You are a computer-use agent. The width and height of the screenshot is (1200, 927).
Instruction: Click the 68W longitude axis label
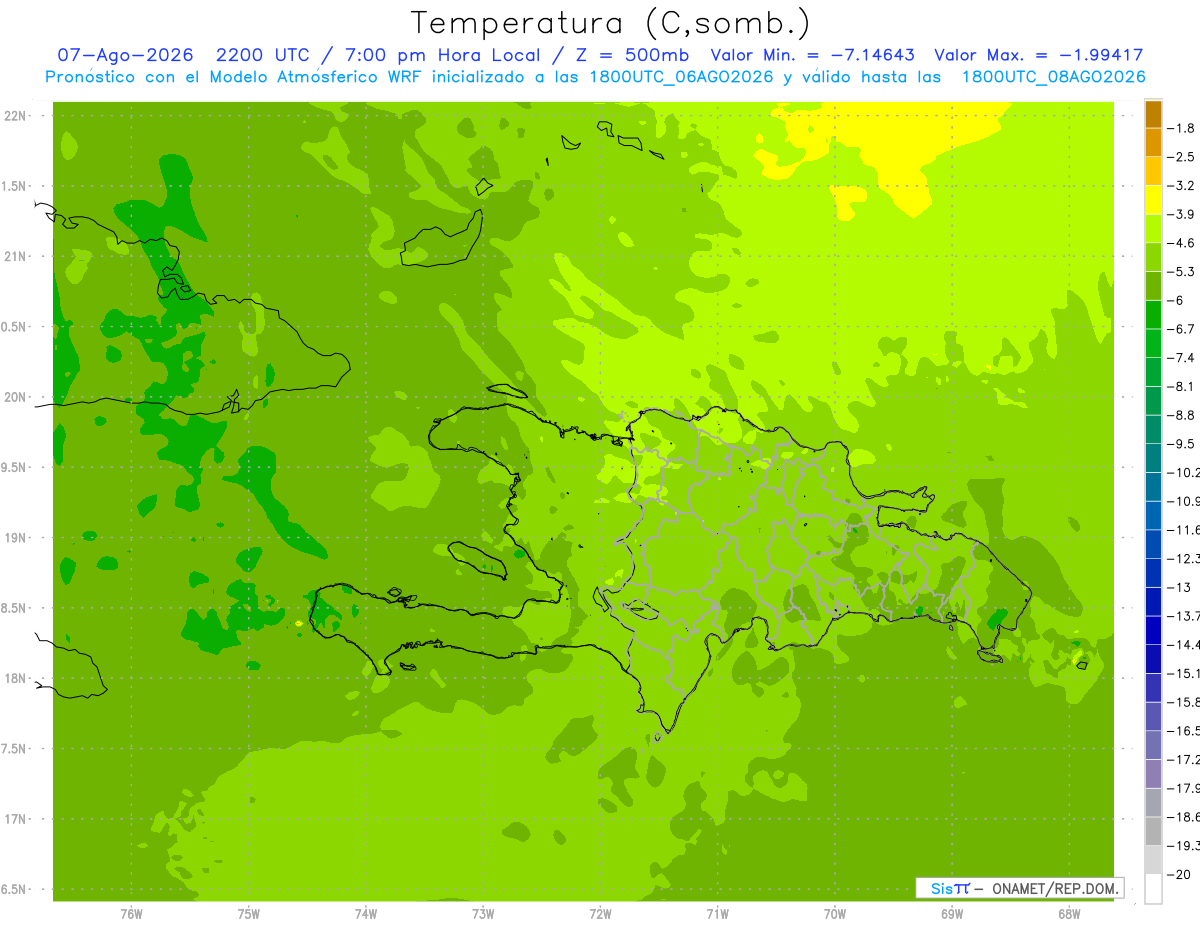pyautogui.click(x=1068, y=914)
